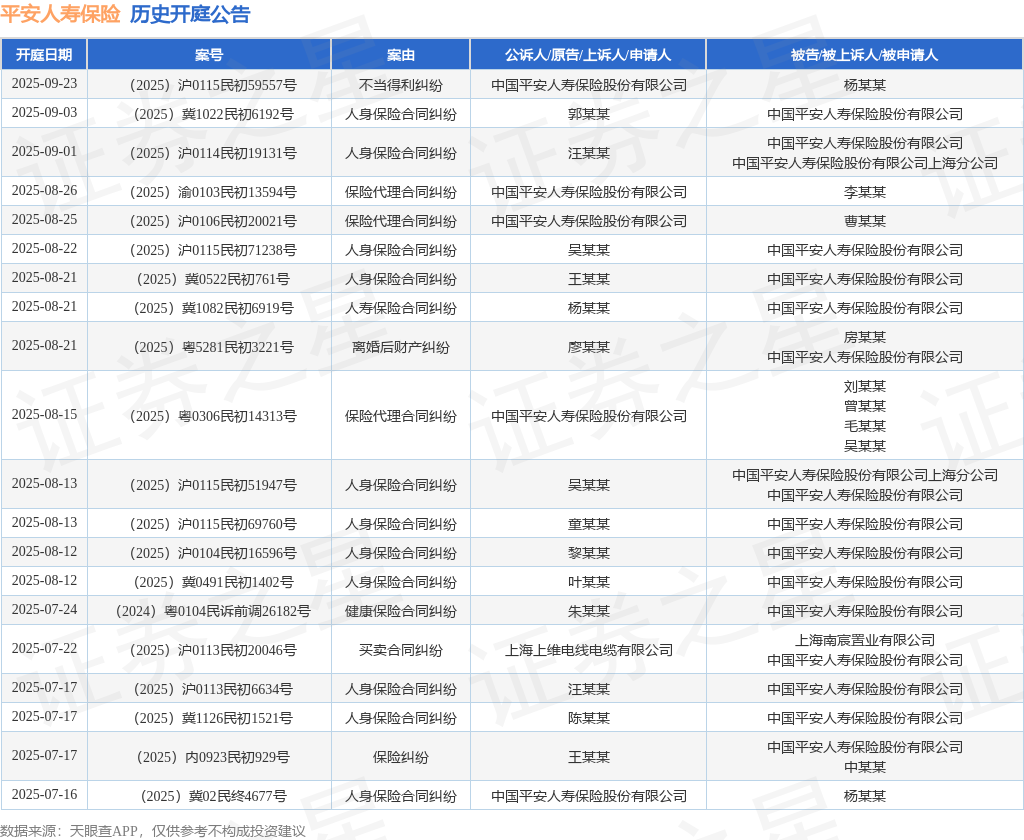The height and width of the screenshot is (840, 1024).
Task: Click defendant 上海南宸置业有限公司
Action: [865, 641]
